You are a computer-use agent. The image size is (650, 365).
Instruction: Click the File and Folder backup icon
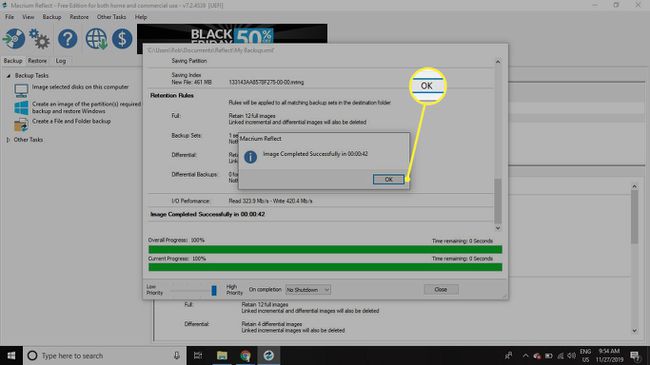[21, 124]
